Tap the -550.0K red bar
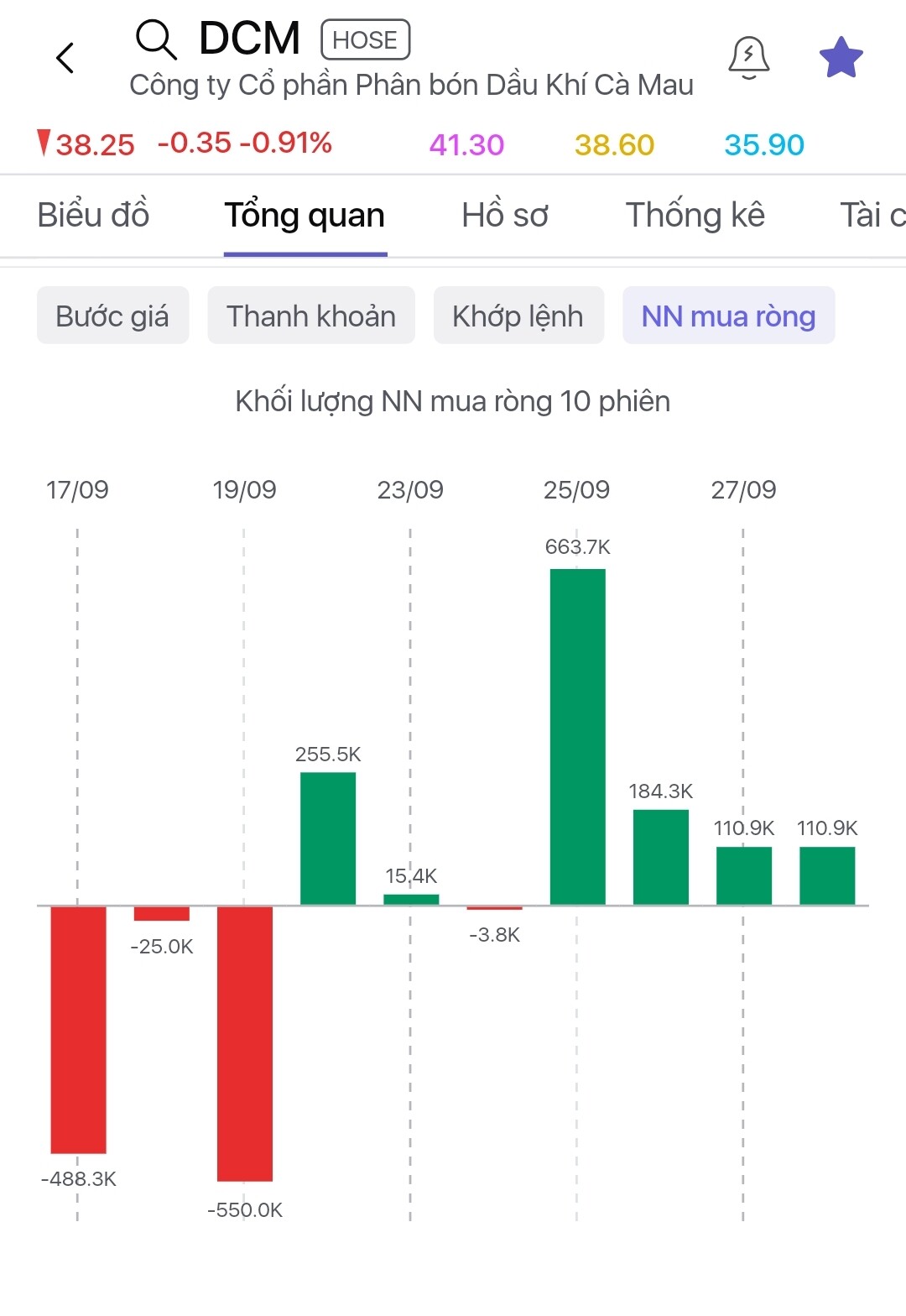Screen dimensions: 906x1316 point(245,1042)
